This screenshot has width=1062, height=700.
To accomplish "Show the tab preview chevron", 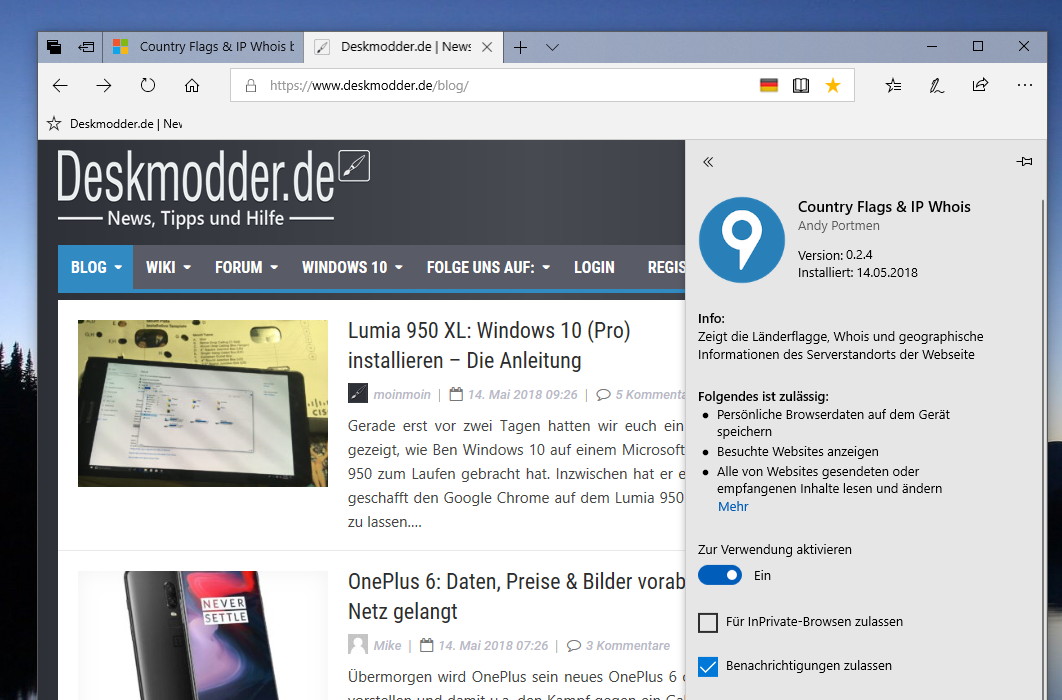I will (x=552, y=47).
